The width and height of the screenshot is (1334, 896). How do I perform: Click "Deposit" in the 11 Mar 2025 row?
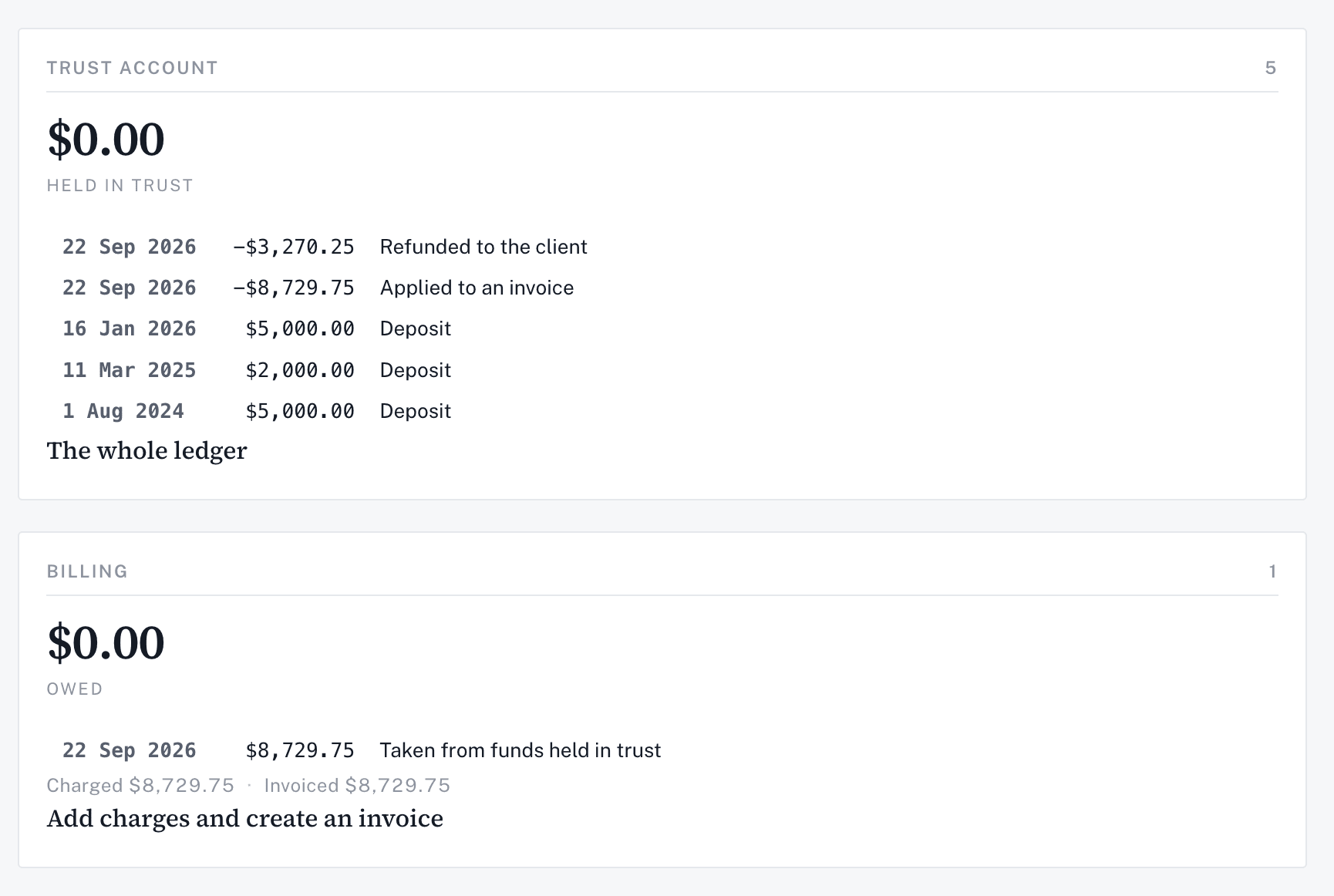click(x=416, y=370)
